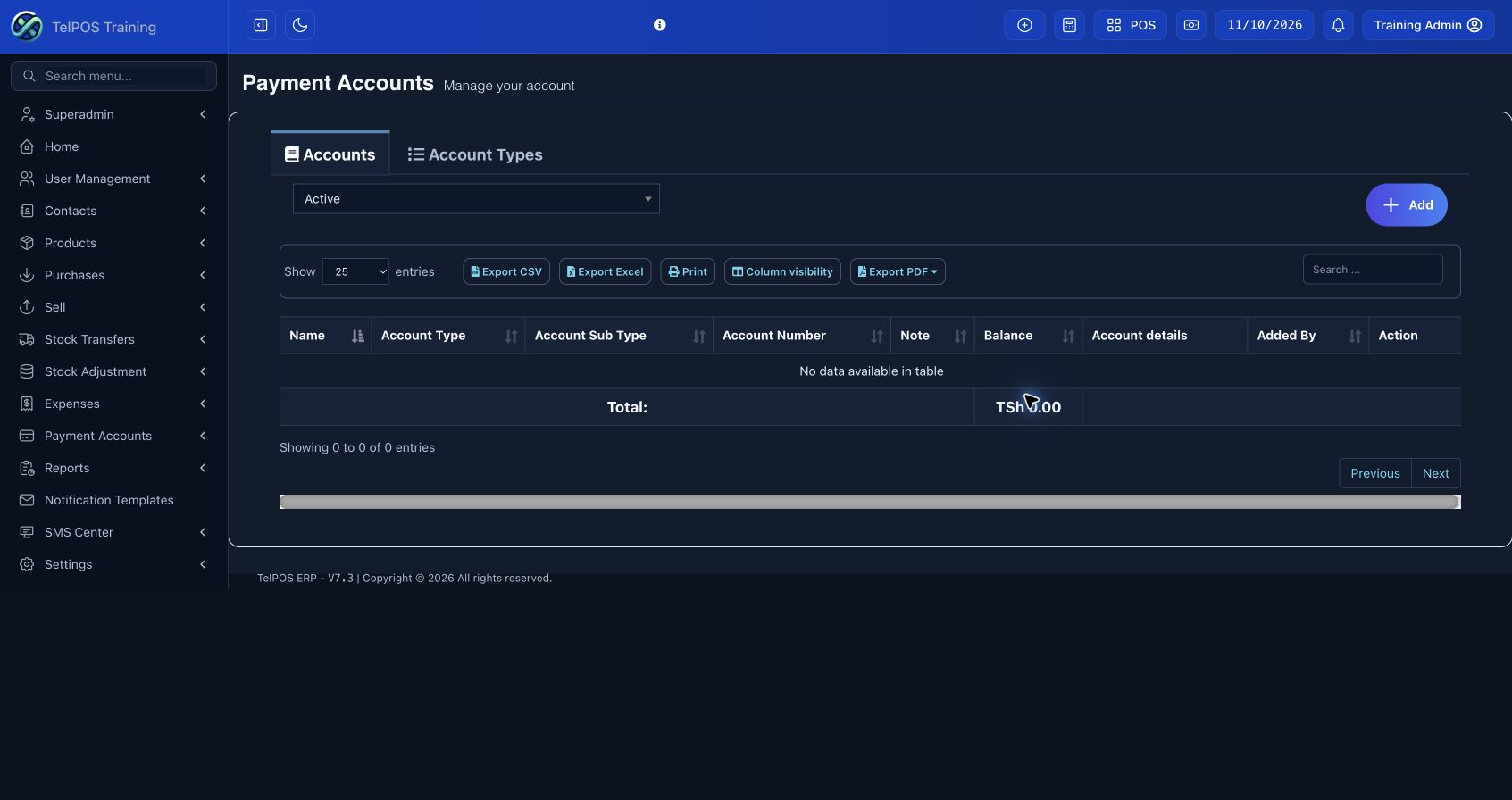
Task: Open the calculator icon in header
Action: pyautogui.click(x=1069, y=25)
